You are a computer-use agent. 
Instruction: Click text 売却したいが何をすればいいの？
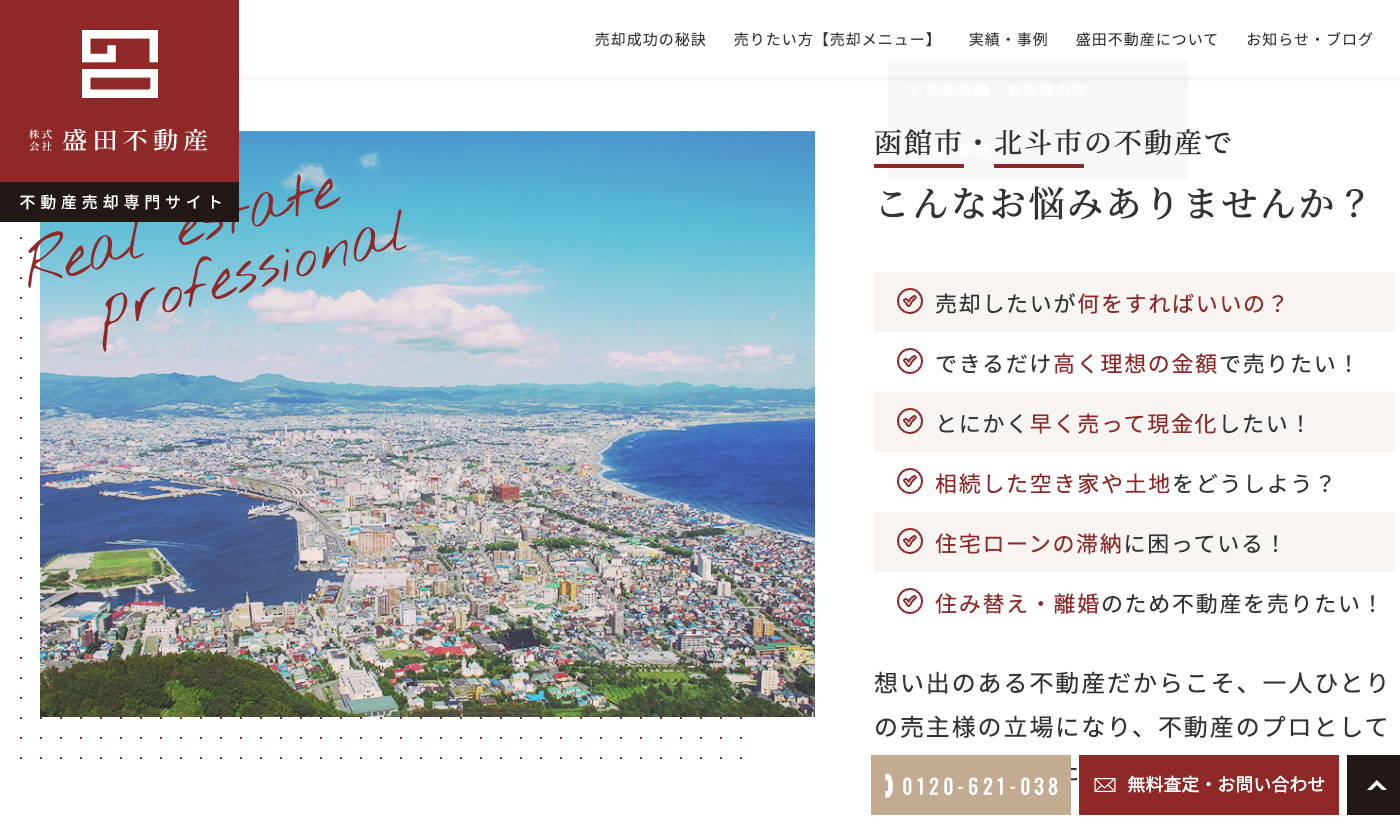1112,303
